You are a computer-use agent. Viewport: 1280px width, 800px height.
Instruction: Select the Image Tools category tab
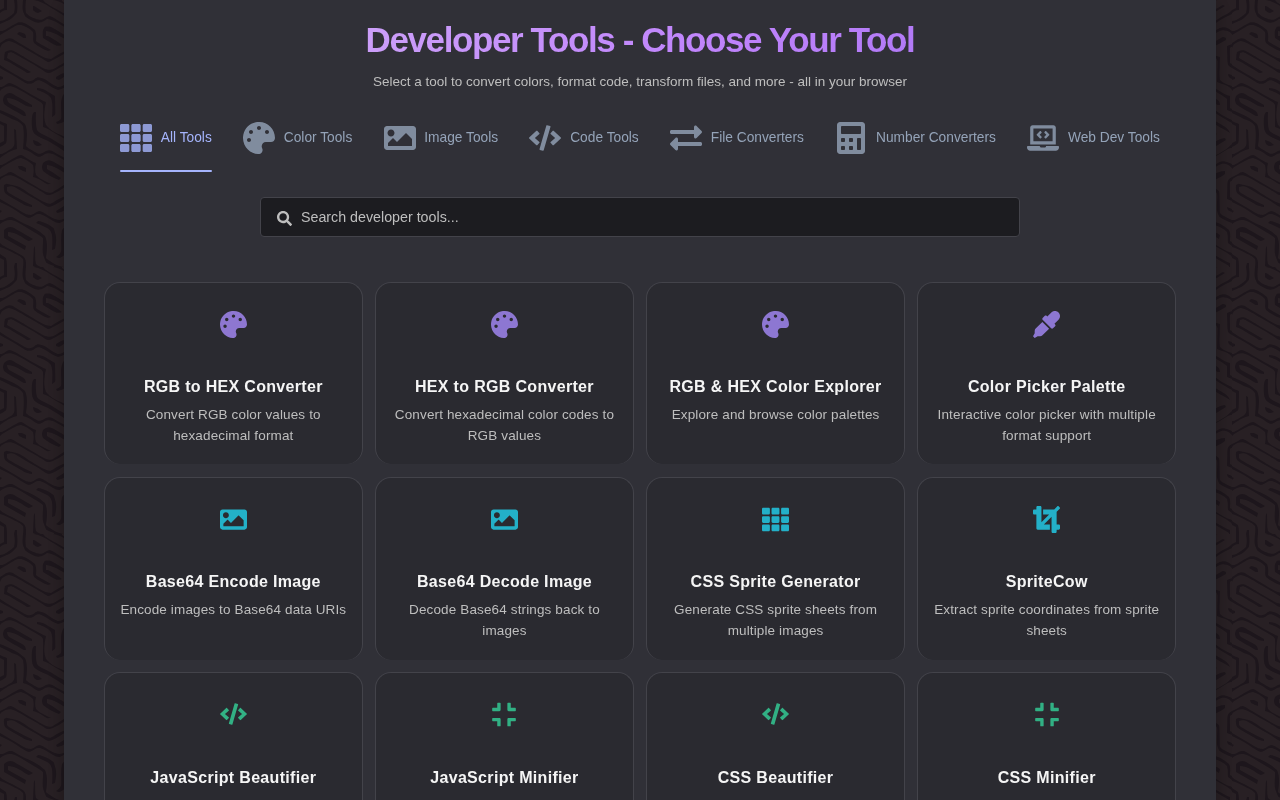[441, 138]
